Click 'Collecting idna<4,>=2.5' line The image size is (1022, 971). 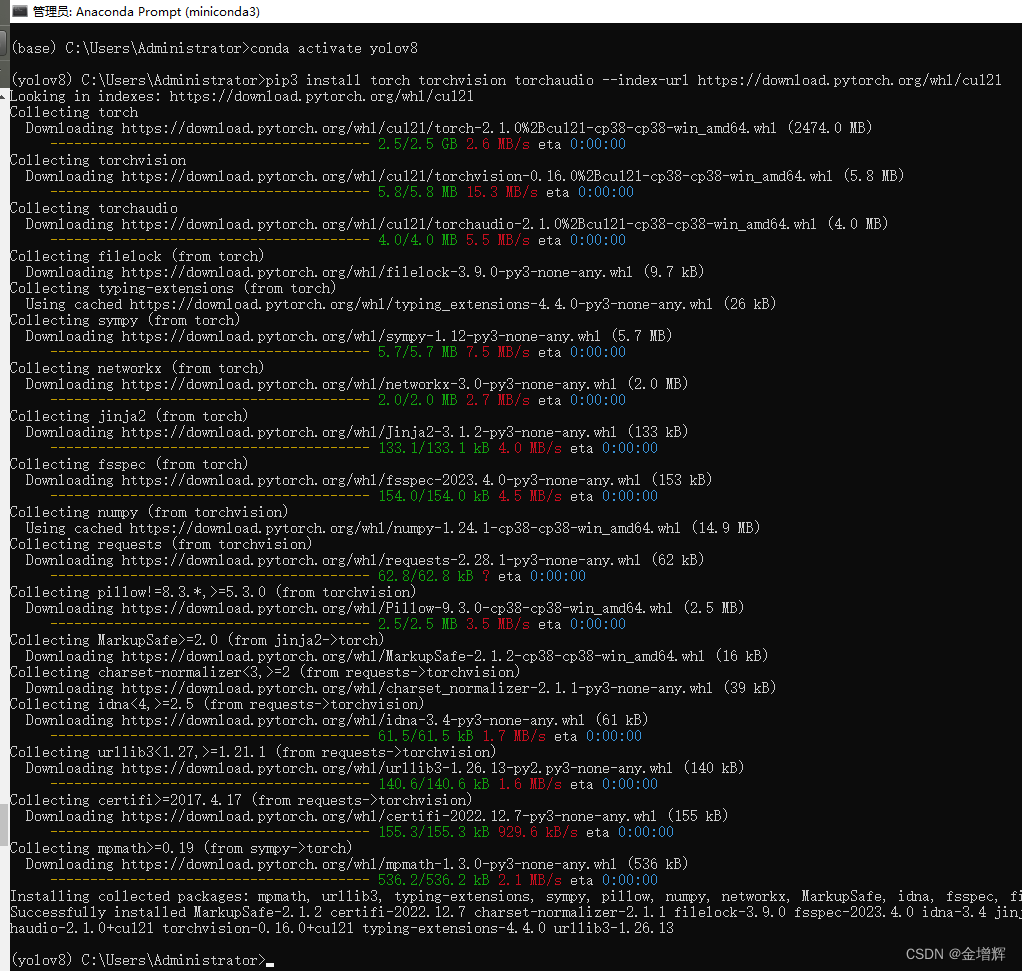[217, 704]
